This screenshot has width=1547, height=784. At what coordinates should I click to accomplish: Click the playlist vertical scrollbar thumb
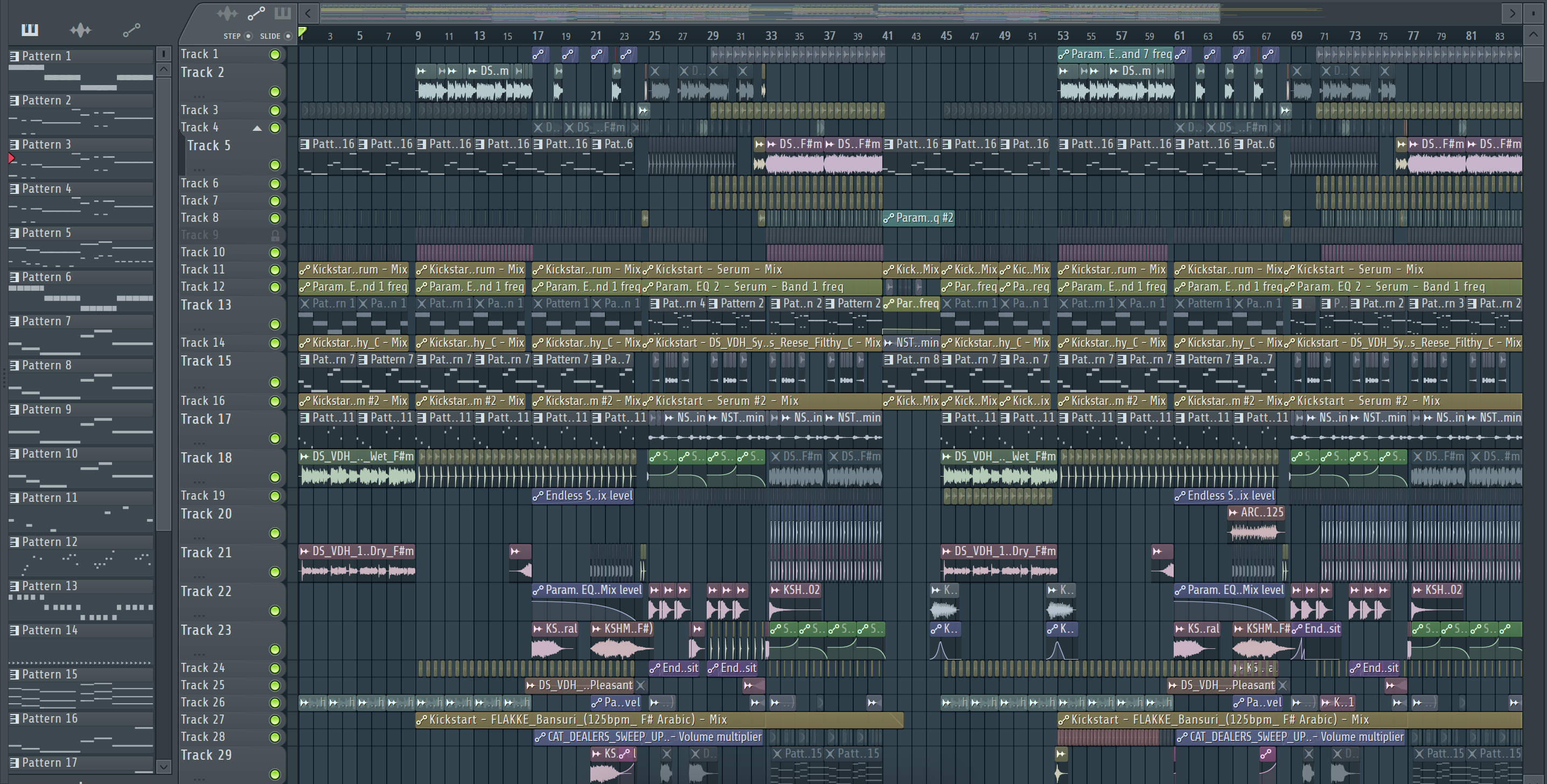pos(1533,63)
